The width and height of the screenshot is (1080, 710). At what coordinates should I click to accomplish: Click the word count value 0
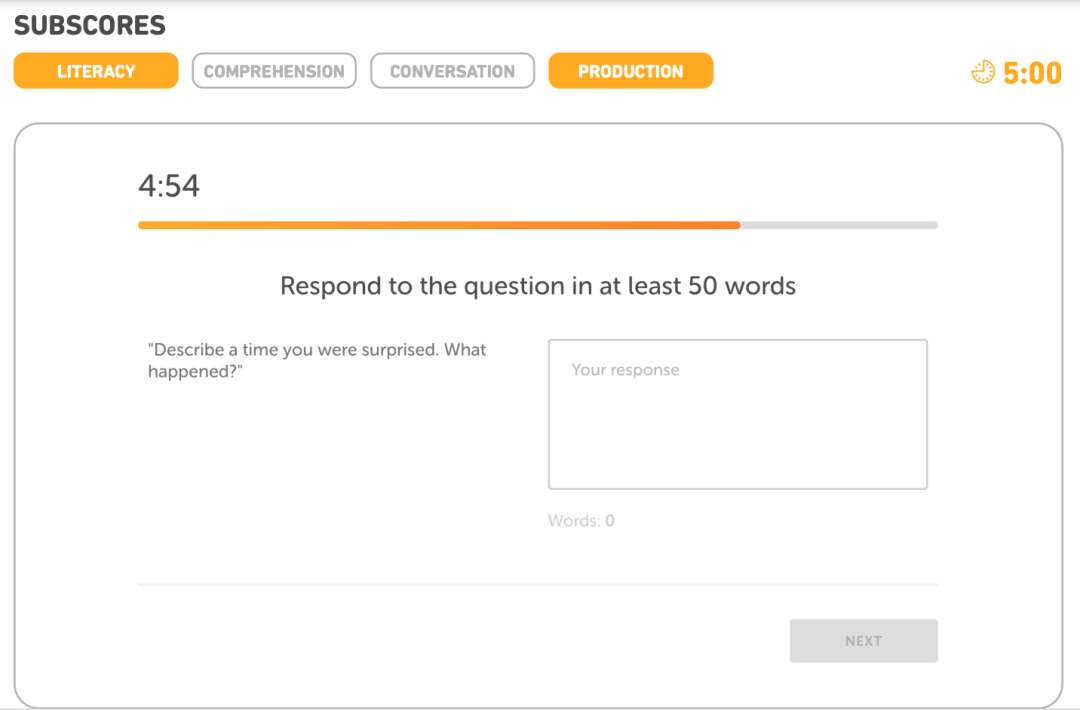(x=610, y=521)
